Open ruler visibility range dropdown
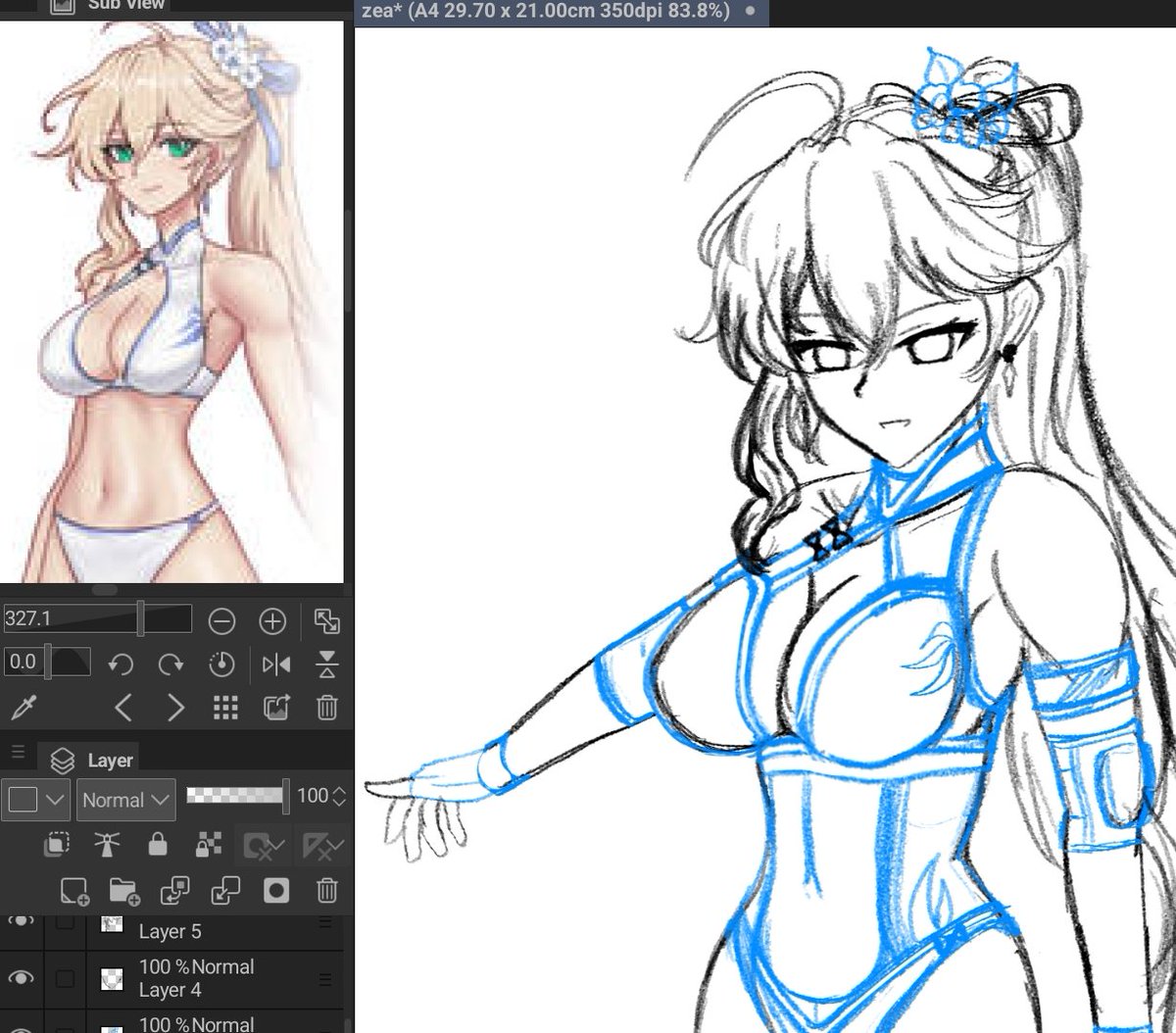The width and height of the screenshot is (1176, 1033). [x=322, y=845]
